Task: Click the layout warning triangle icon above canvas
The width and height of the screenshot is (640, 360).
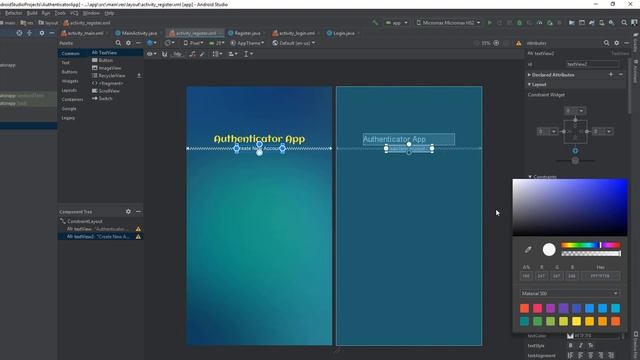Action: tap(518, 43)
